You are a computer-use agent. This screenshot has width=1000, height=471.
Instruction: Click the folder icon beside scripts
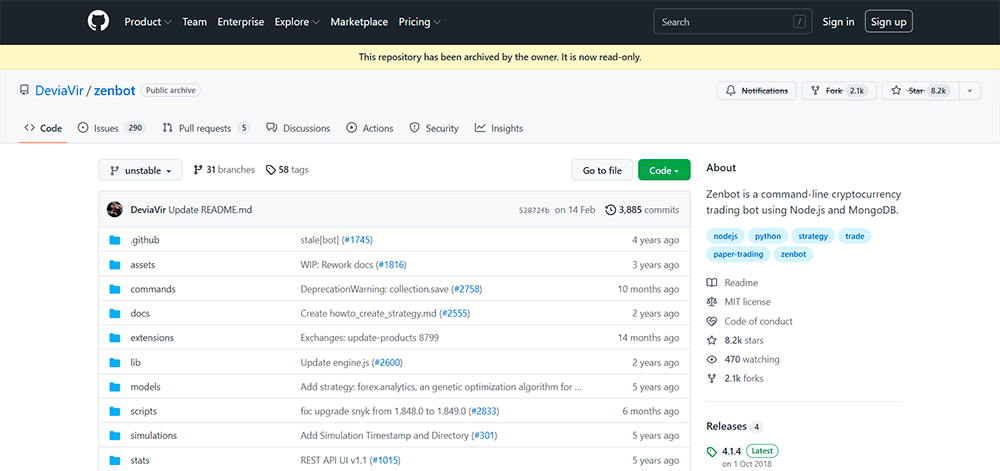click(x=115, y=411)
